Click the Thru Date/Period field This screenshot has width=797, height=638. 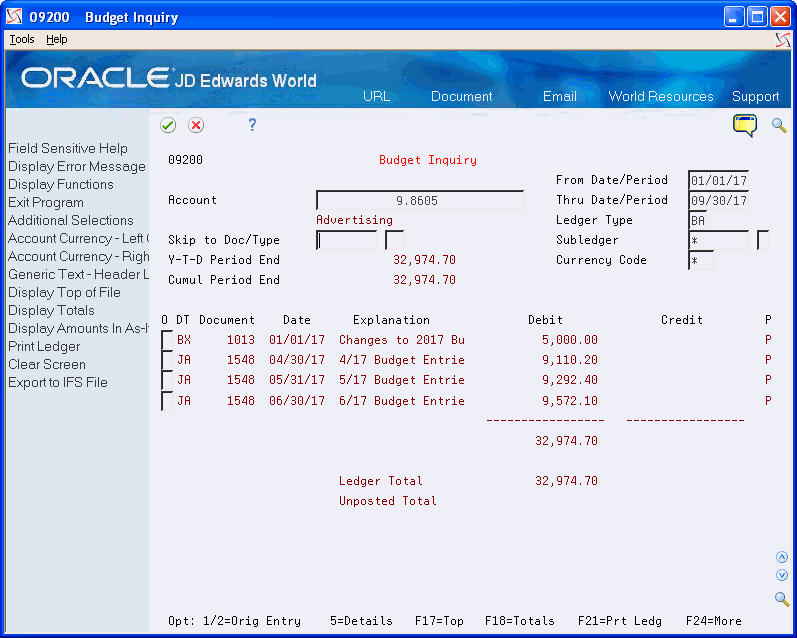click(718, 200)
